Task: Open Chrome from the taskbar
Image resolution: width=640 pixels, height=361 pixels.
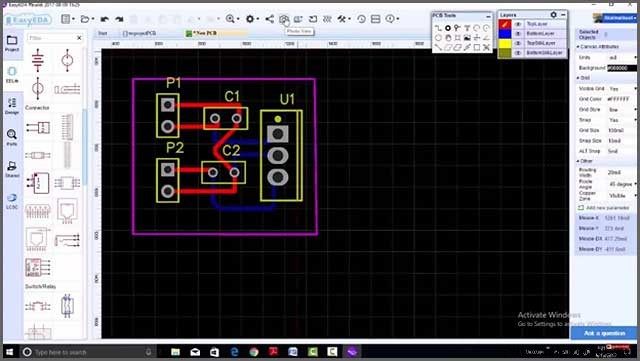Action: click(254, 352)
